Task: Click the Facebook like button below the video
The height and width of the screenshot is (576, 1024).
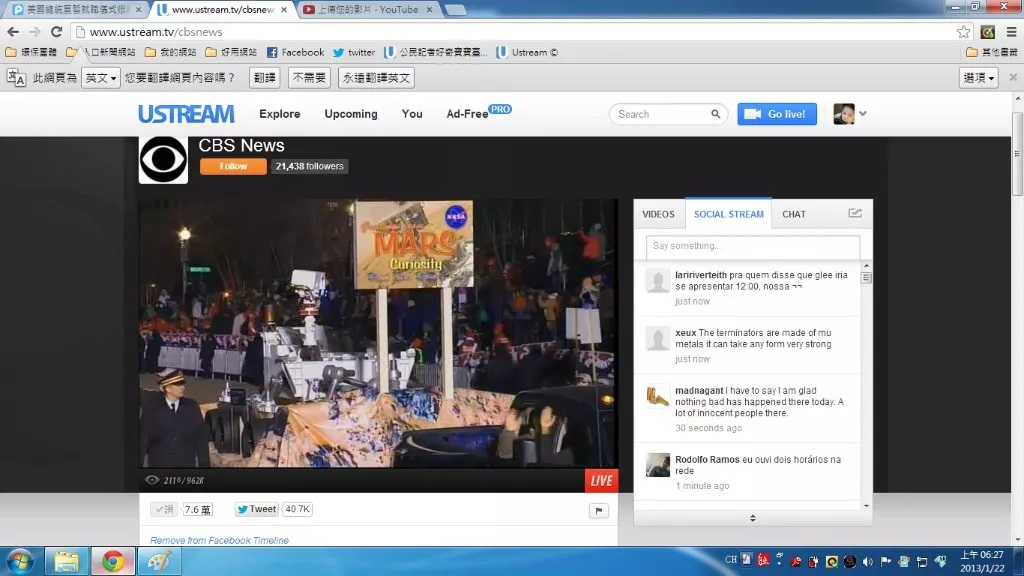Action: coord(163,509)
